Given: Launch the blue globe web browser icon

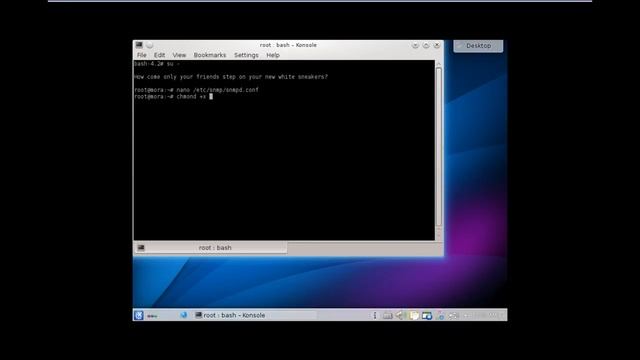Looking at the screenshot, I should [183, 315].
